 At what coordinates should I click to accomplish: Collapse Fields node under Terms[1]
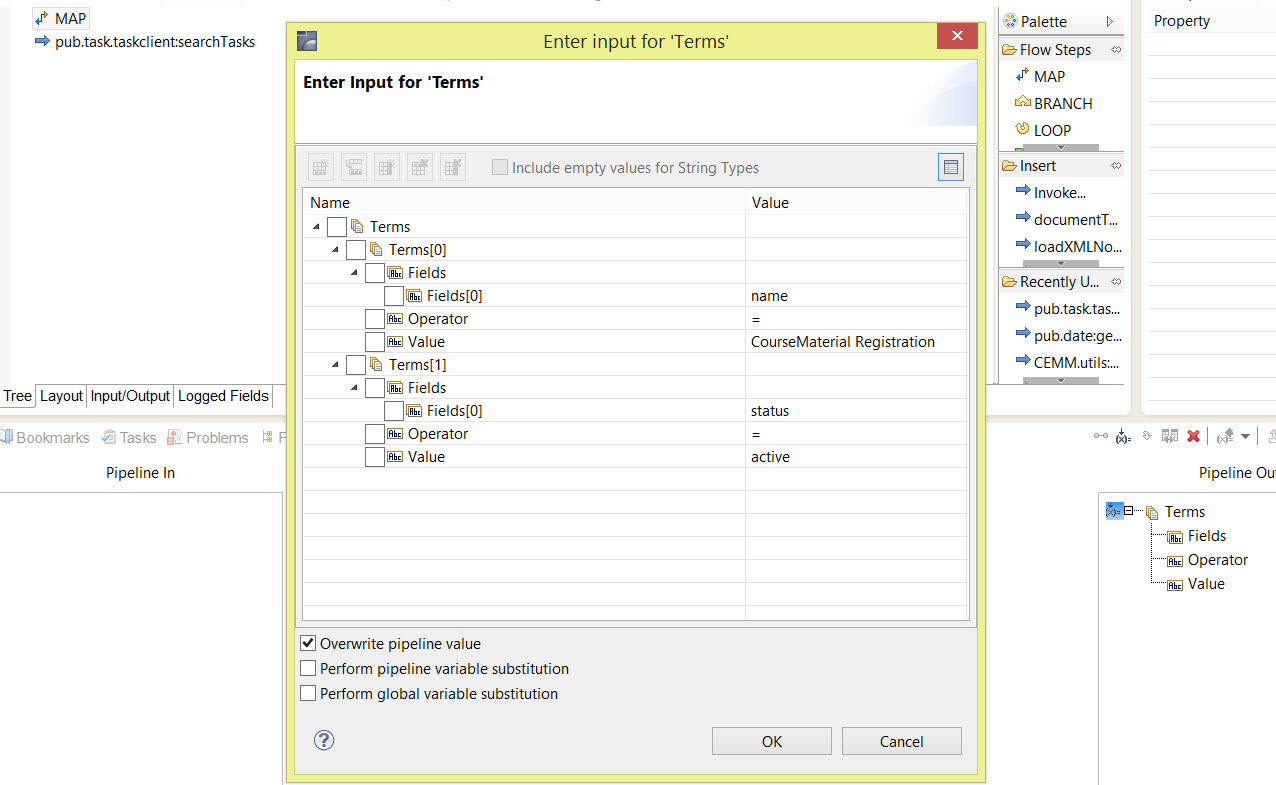(x=355, y=388)
